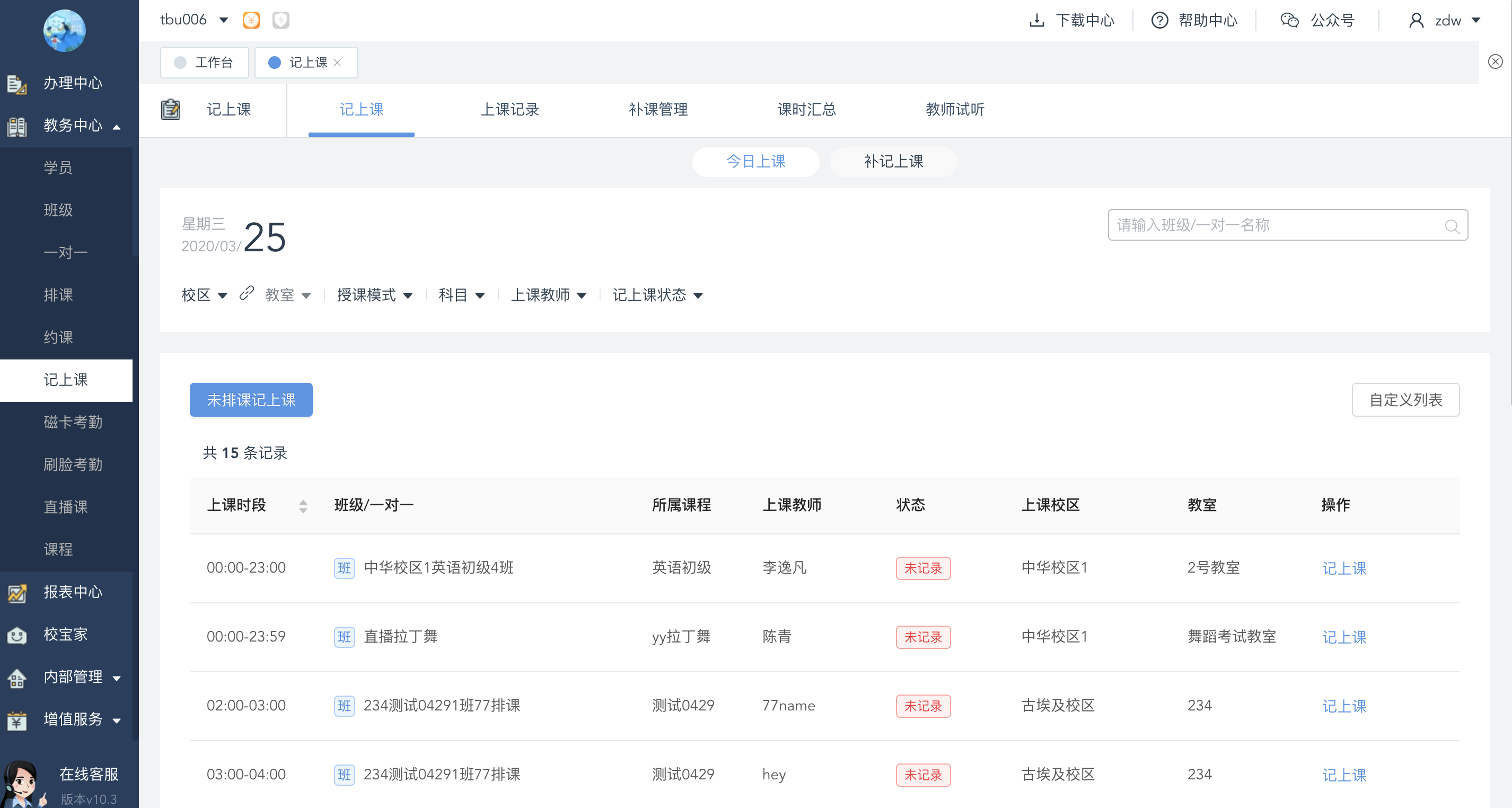Switch to 补记上课 toggle
The width and height of the screenshot is (1512, 808).
tap(893, 161)
